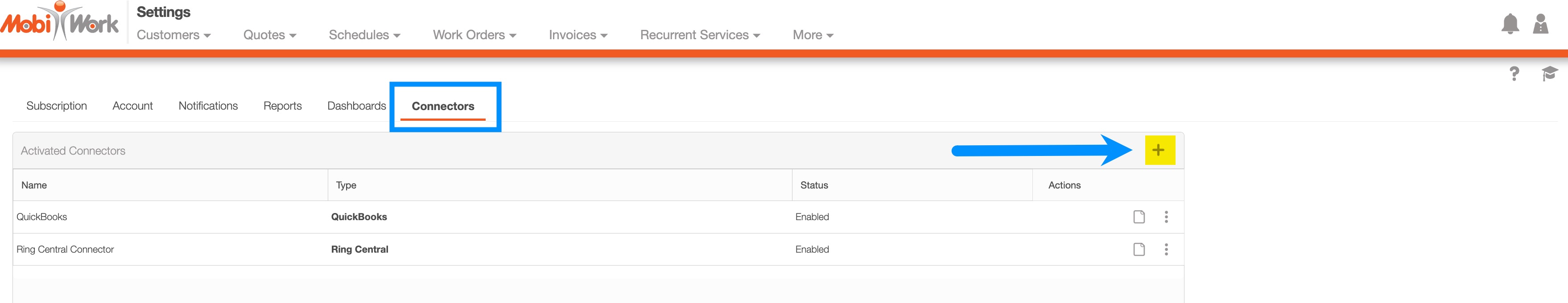Image resolution: width=1568 pixels, height=303 pixels.
Task: Open the QuickBooks row document icon
Action: click(x=1139, y=217)
